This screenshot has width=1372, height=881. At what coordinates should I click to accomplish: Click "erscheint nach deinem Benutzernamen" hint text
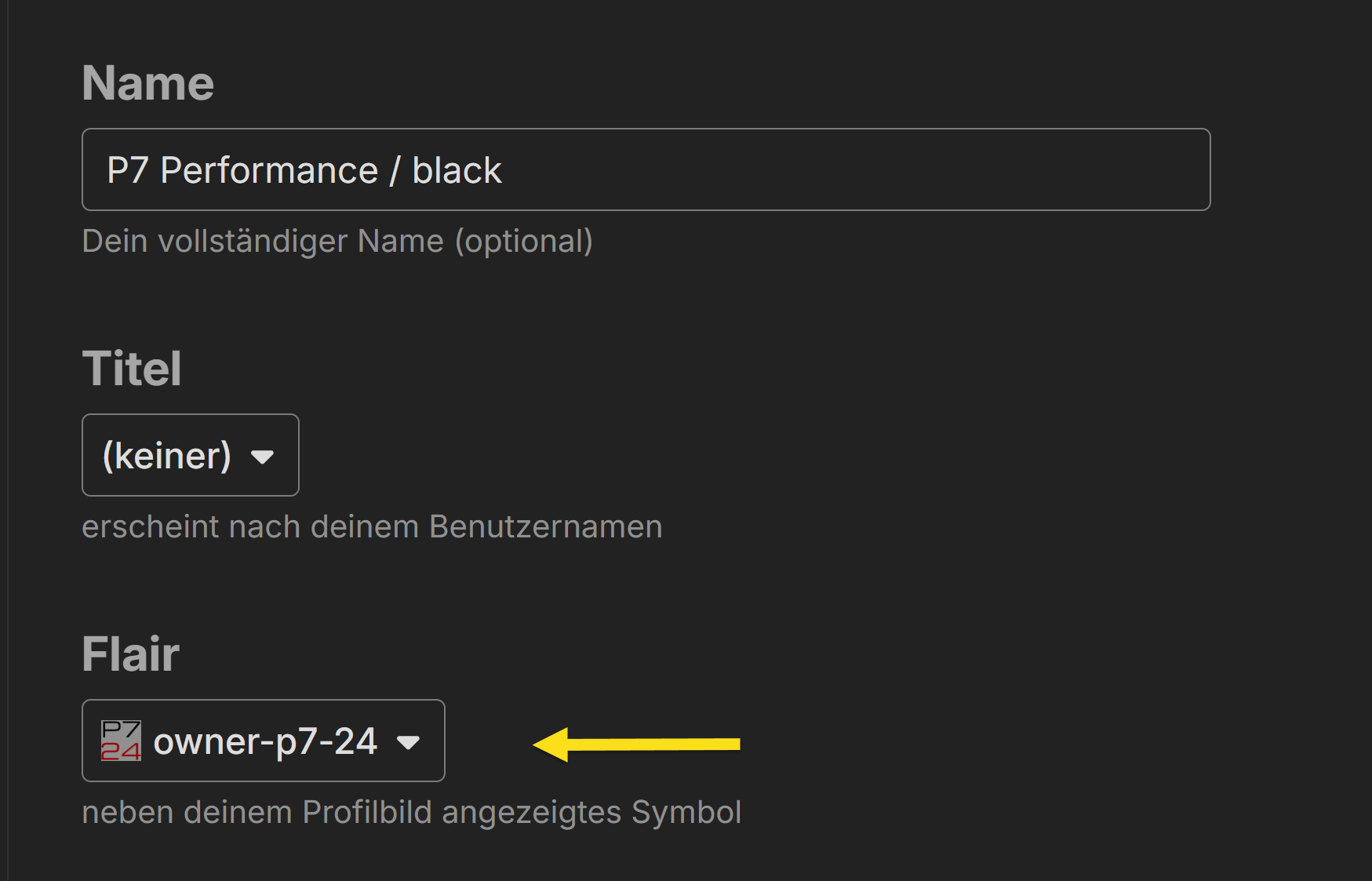pos(372,527)
